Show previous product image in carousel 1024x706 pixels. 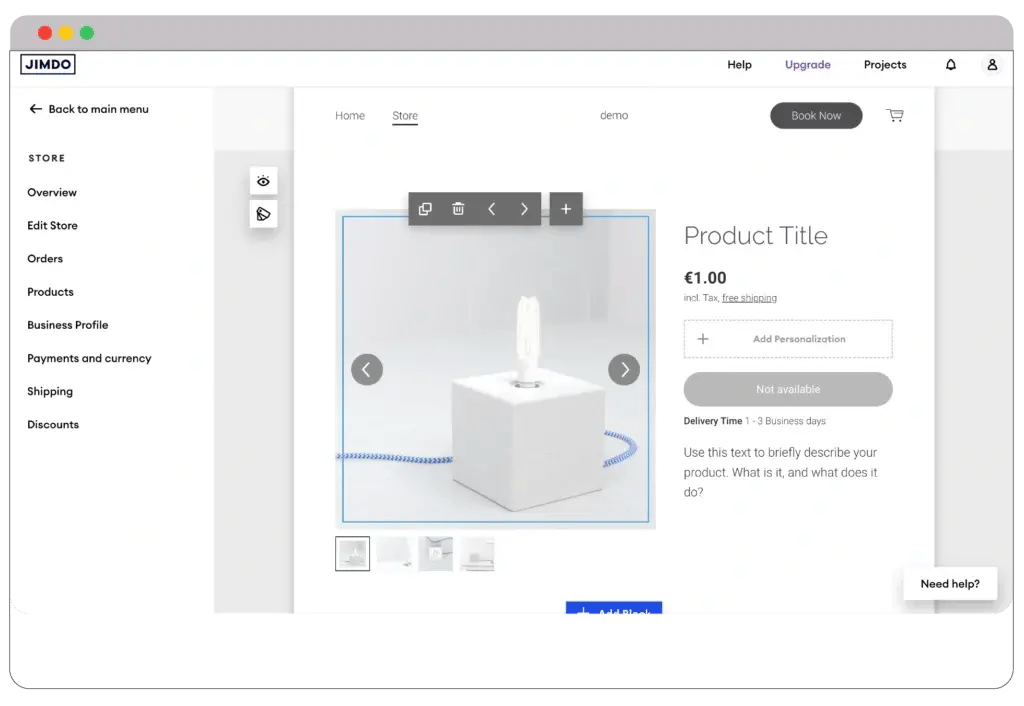point(366,370)
